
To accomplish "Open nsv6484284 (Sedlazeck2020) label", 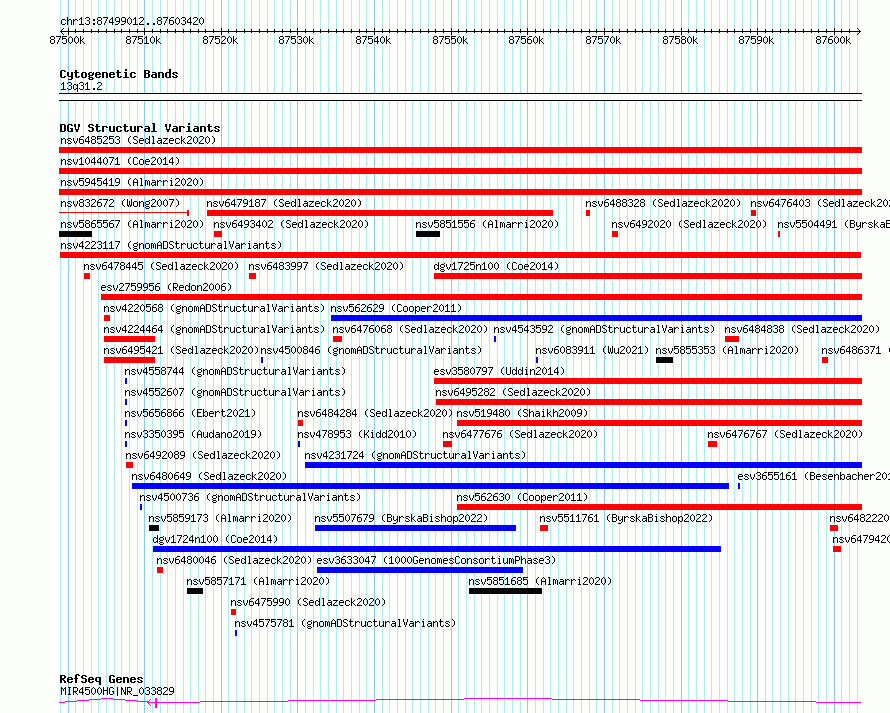I will point(375,413).
